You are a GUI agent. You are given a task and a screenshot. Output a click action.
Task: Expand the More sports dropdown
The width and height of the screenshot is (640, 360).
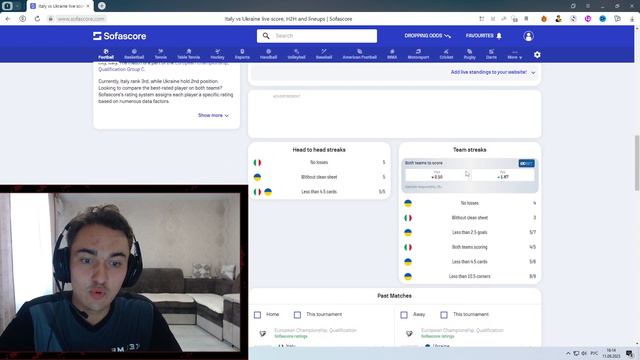click(x=515, y=55)
